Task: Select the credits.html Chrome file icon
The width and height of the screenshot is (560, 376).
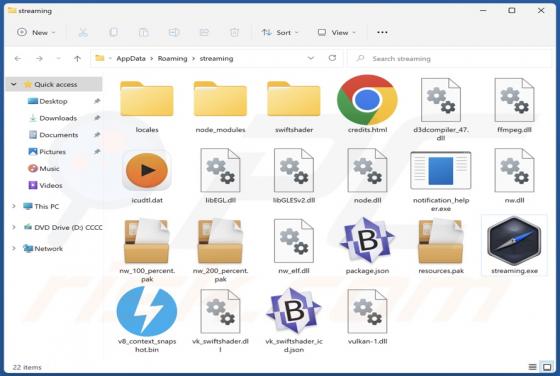Action: coord(367,100)
